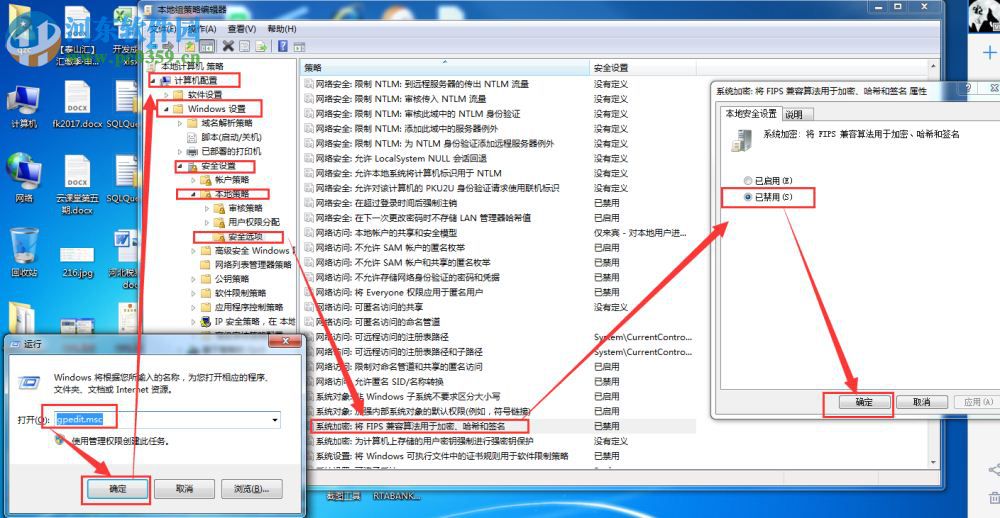1000x518 pixels.
Task: Expand the 公钥策略 tree node
Action: (x=194, y=279)
